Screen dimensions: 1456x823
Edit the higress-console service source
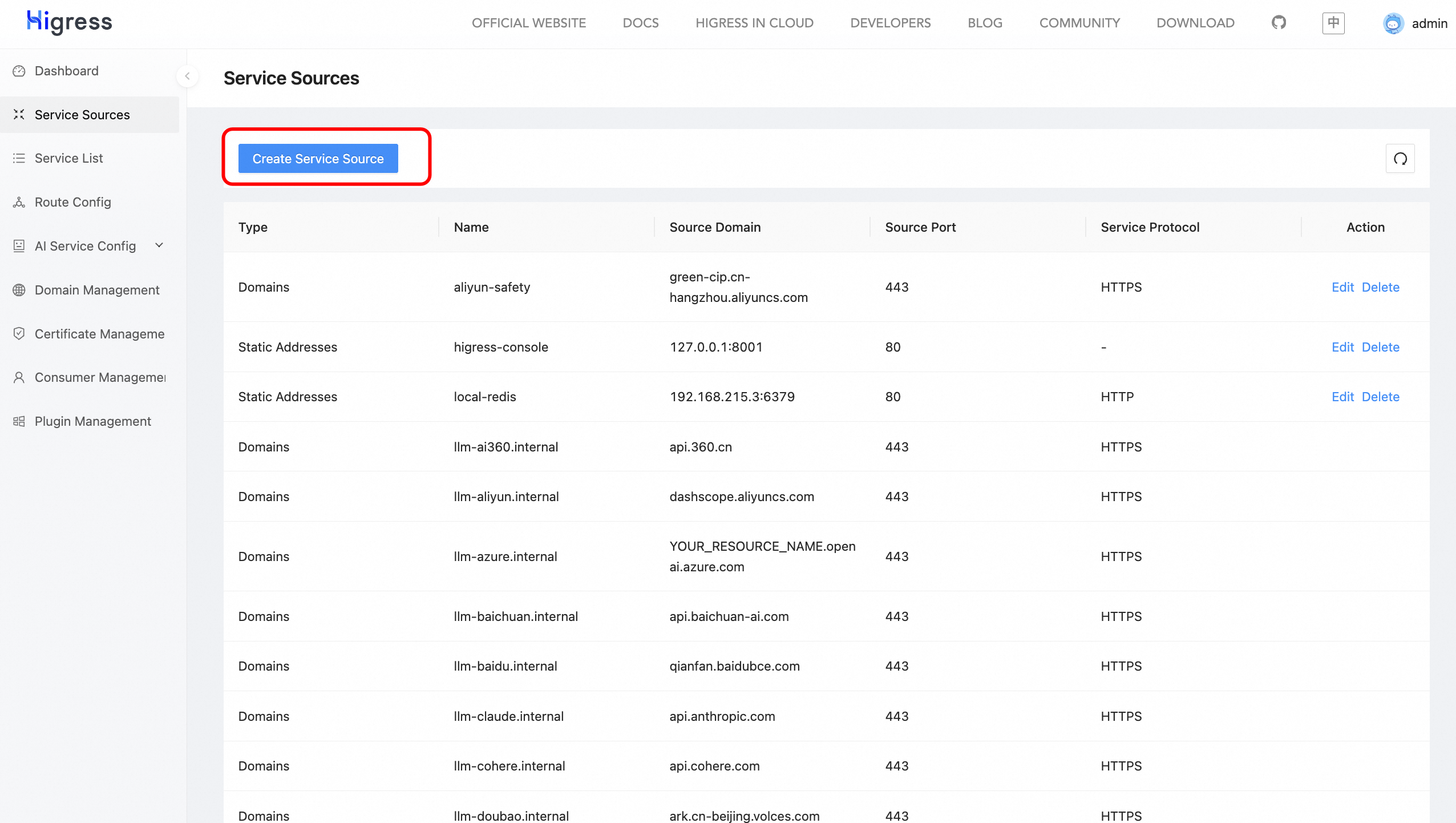click(x=1342, y=347)
